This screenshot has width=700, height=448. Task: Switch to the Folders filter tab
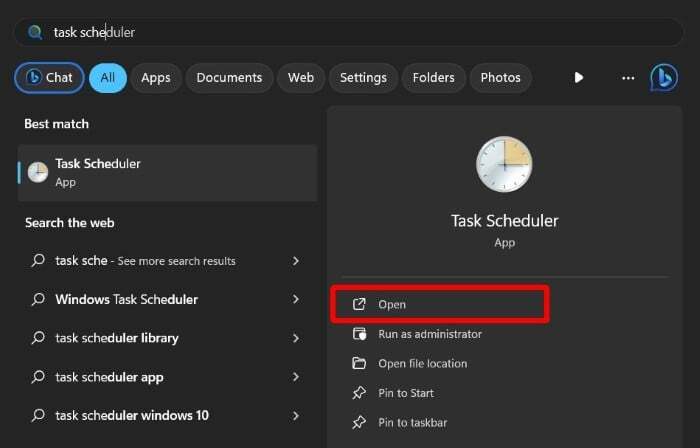(x=433, y=78)
